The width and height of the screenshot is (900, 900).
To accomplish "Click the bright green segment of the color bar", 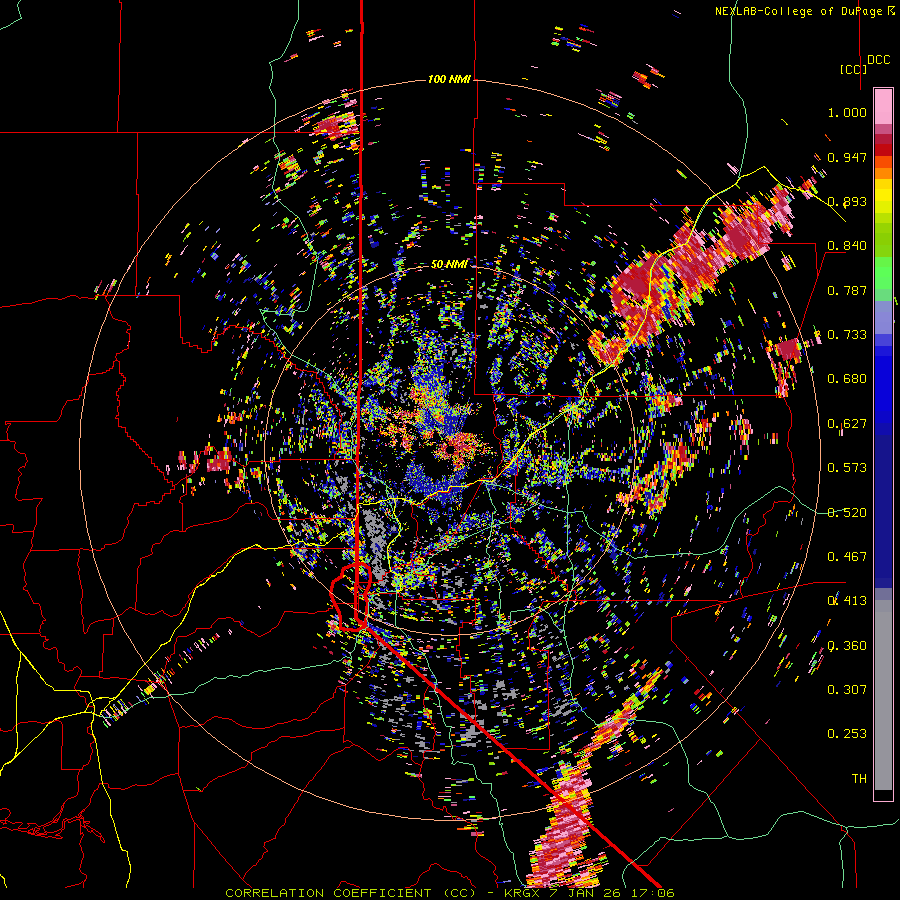I will pyautogui.click(x=883, y=273).
